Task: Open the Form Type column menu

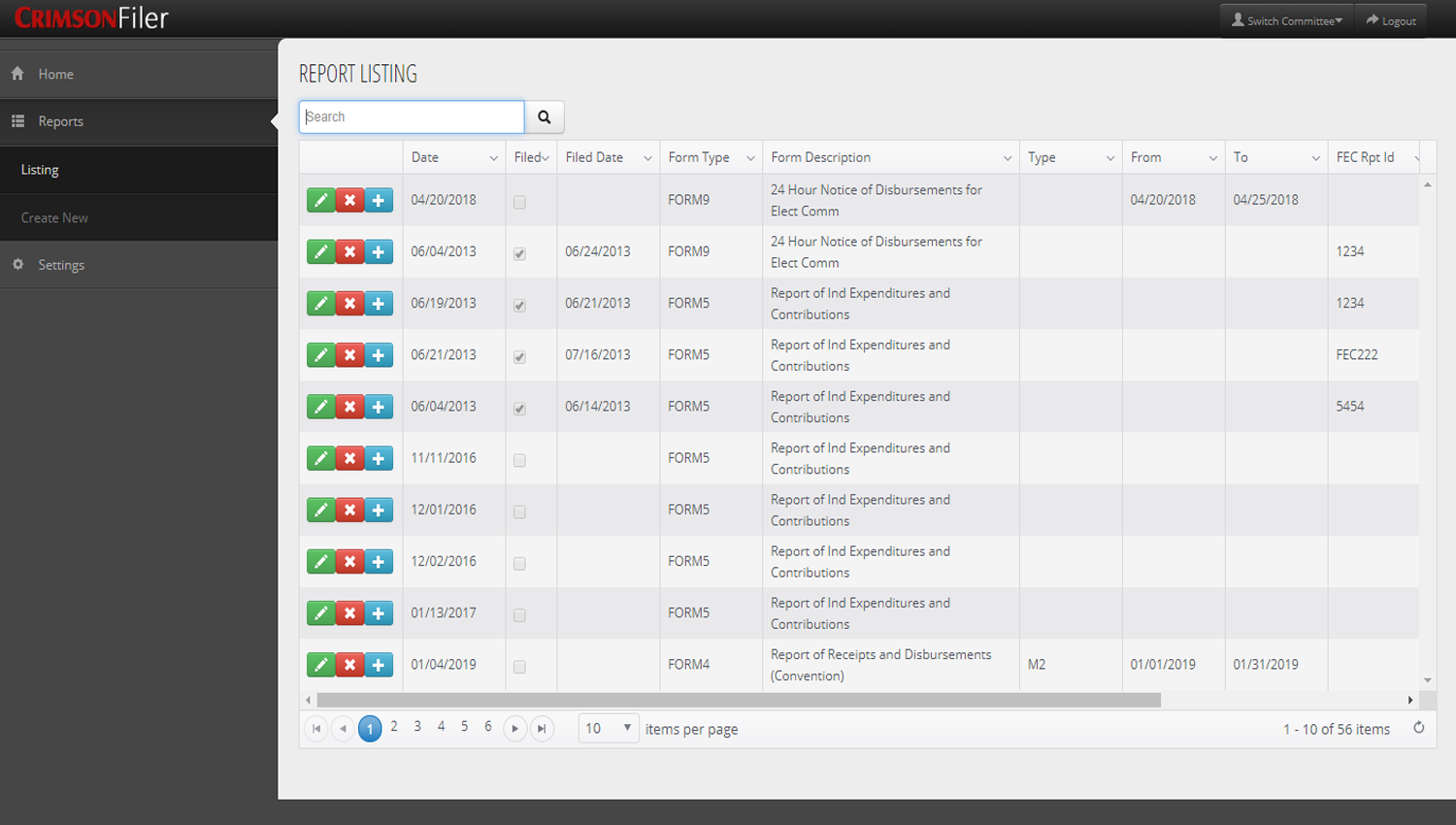Action: click(750, 158)
